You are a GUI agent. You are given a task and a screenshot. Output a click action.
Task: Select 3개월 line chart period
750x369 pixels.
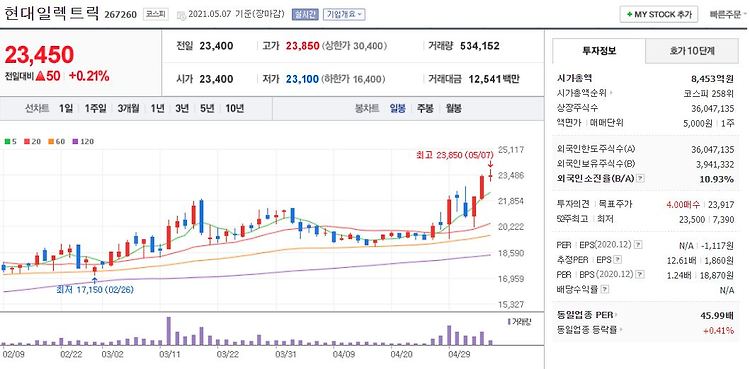coord(129,109)
